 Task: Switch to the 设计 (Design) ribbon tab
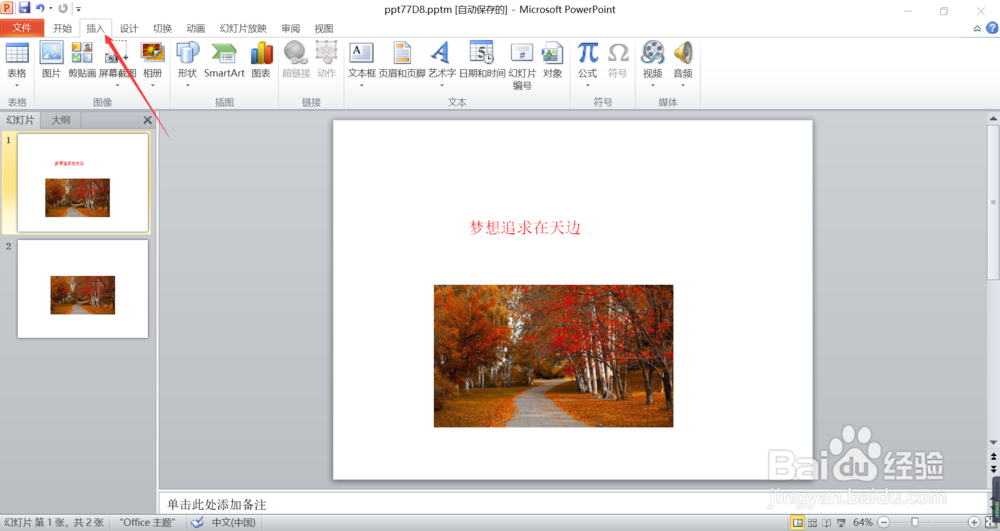pos(129,28)
